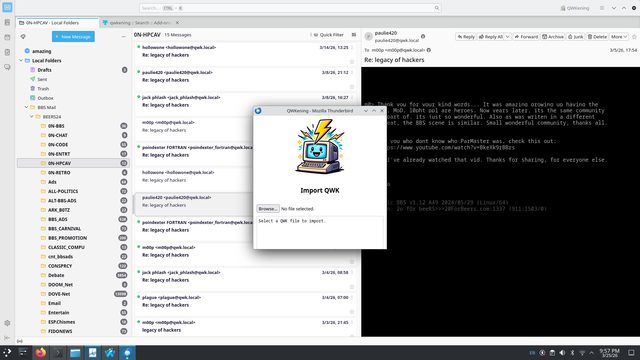Open the application launcher menu

coord(7,353)
